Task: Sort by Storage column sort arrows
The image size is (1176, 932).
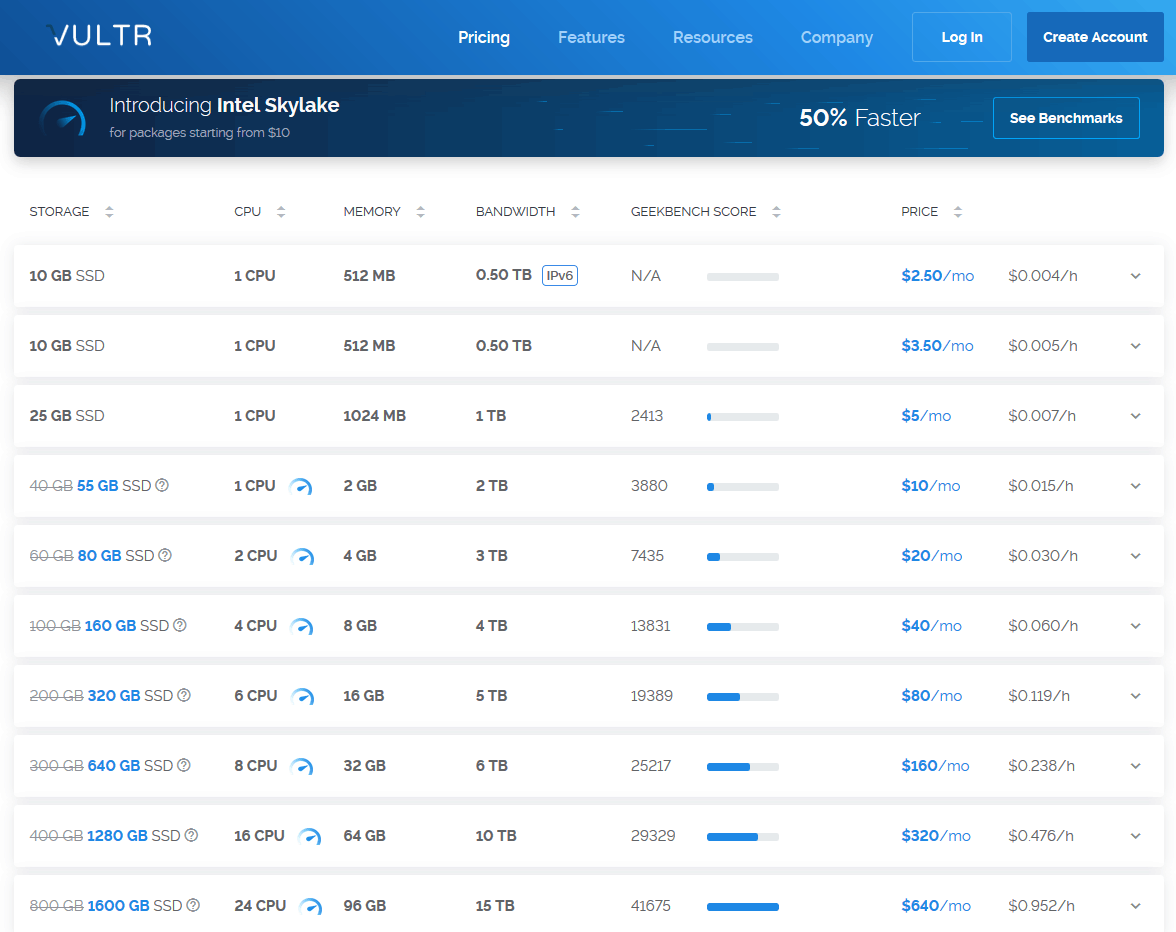Action: [x=110, y=212]
